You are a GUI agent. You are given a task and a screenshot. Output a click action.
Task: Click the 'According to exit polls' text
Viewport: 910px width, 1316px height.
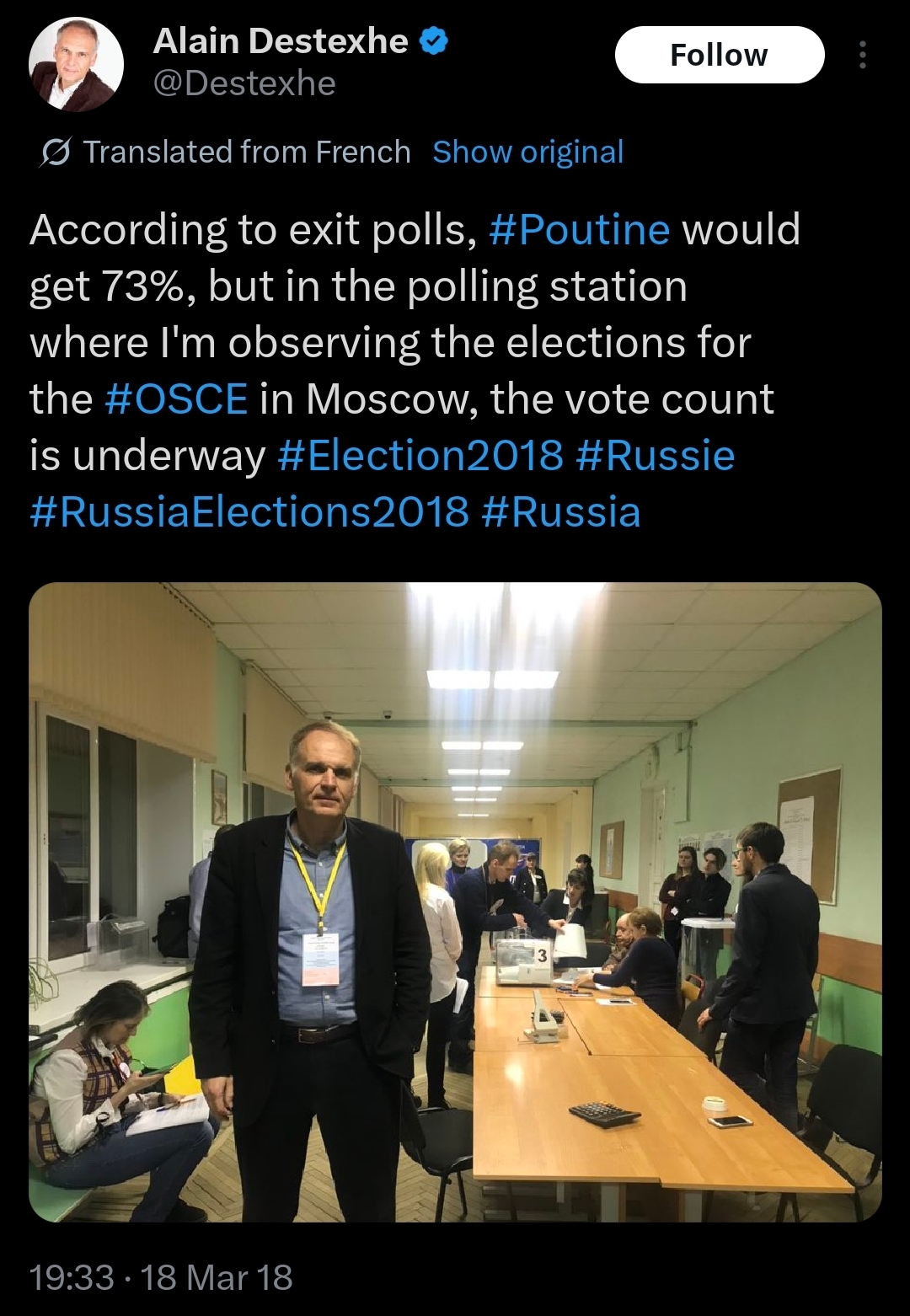click(253, 229)
